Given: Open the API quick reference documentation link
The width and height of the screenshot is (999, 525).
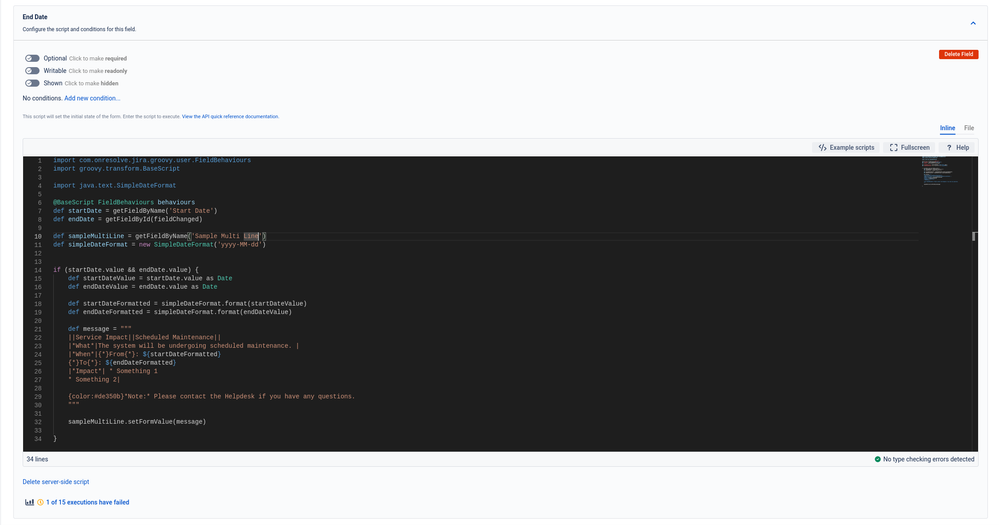Looking at the screenshot, I should (x=230, y=117).
